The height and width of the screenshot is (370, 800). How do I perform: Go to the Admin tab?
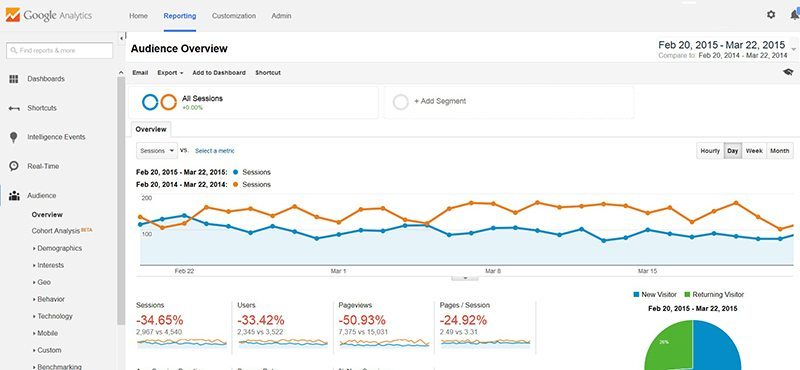click(281, 16)
